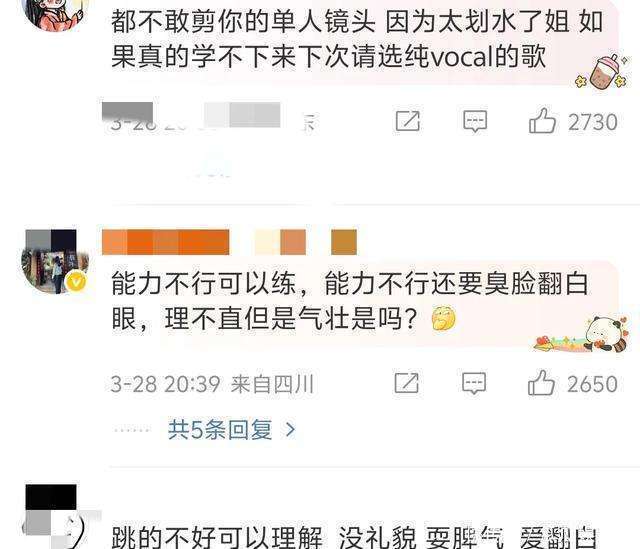Click share icon on the 2730-likes comment
The height and width of the screenshot is (549, 640).
tap(408, 121)
